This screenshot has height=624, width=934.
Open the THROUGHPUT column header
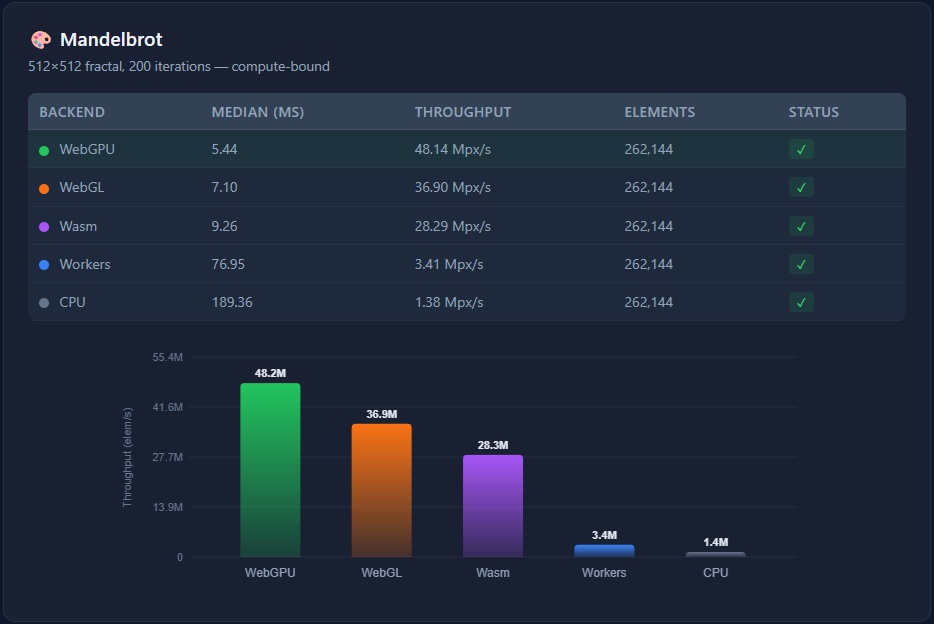[x=462, y=112]
